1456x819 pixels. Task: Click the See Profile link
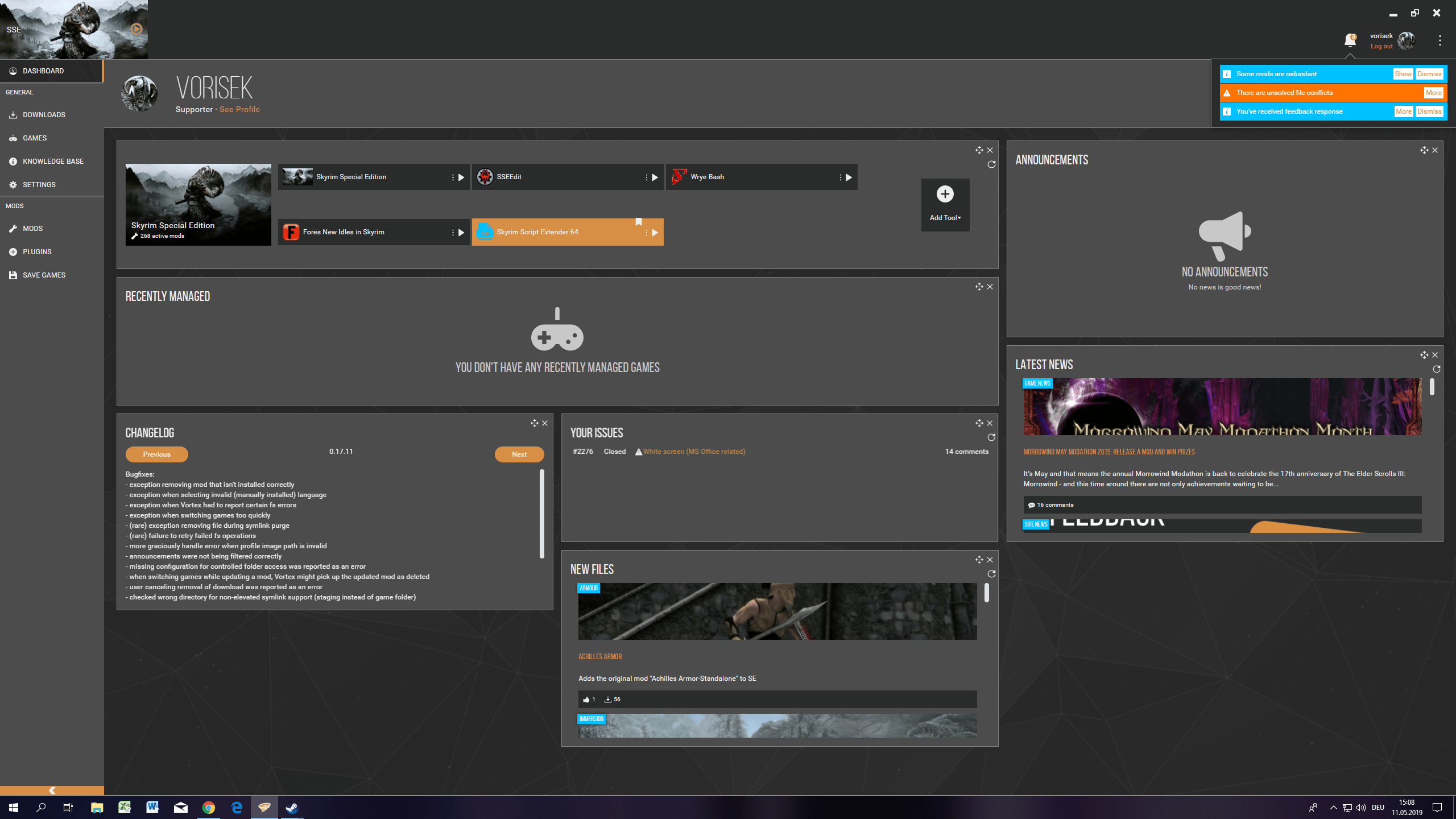point(239,109)
